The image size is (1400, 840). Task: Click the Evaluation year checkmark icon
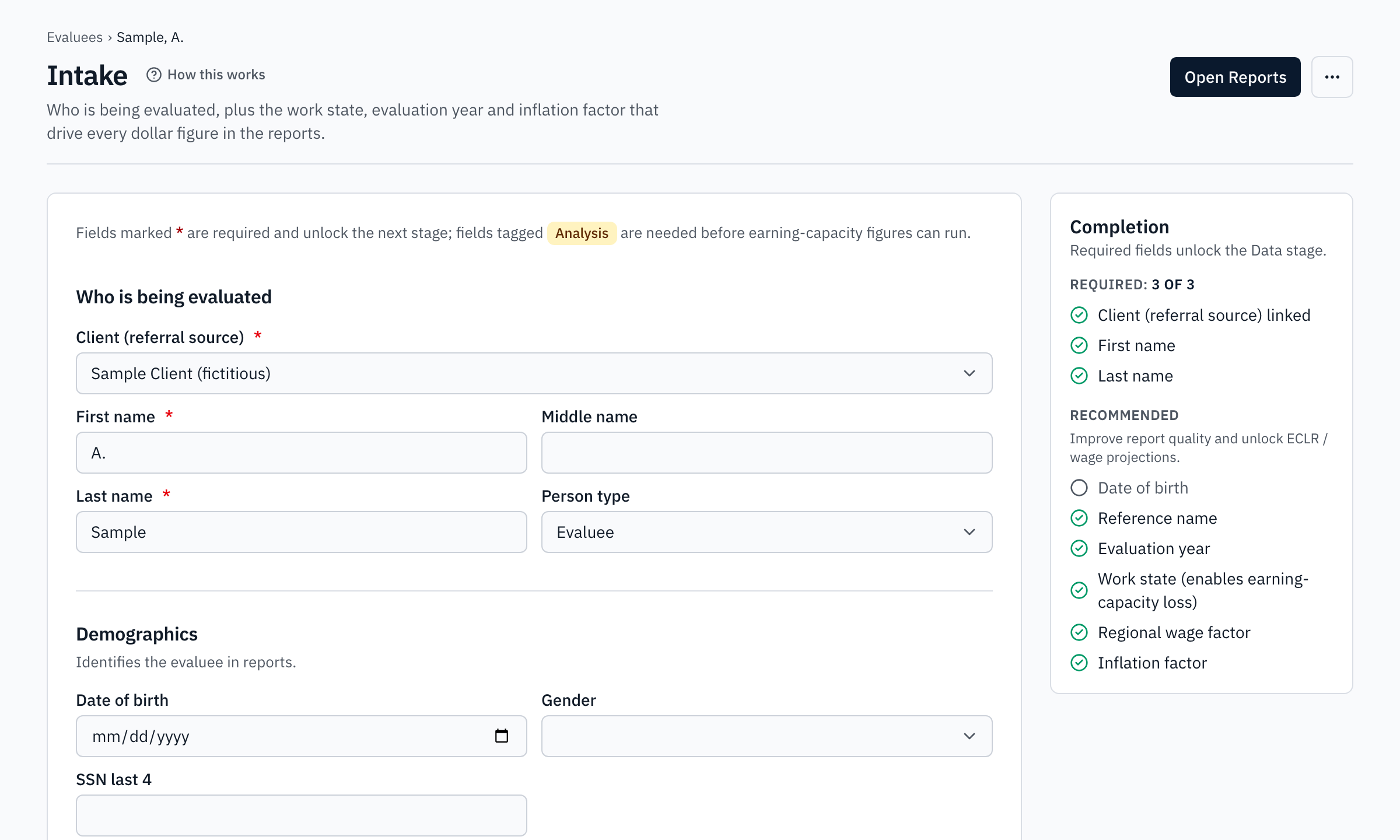coord(1079,548)
